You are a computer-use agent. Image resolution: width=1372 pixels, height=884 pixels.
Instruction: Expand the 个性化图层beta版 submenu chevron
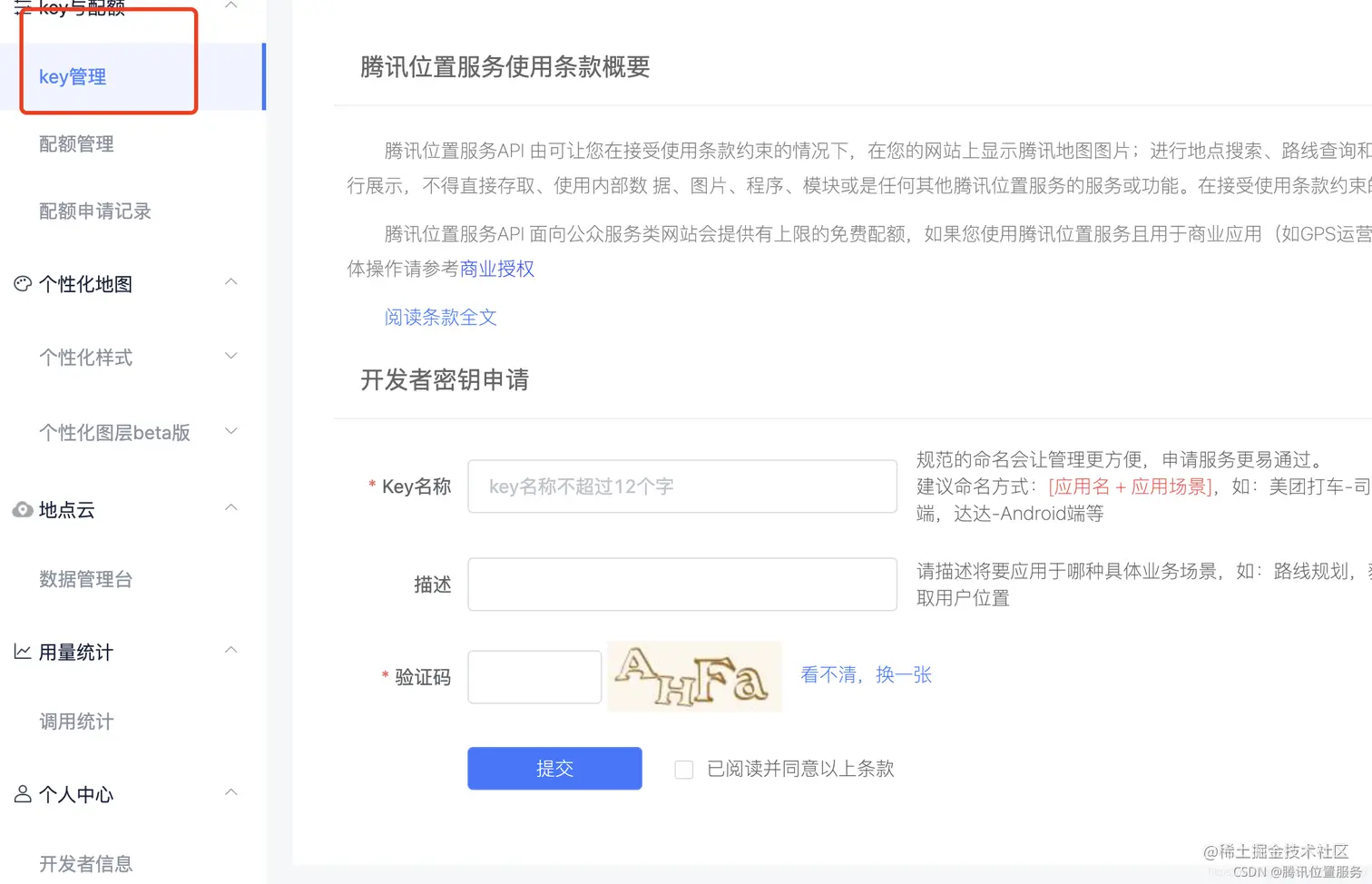[x=231, y=431]
